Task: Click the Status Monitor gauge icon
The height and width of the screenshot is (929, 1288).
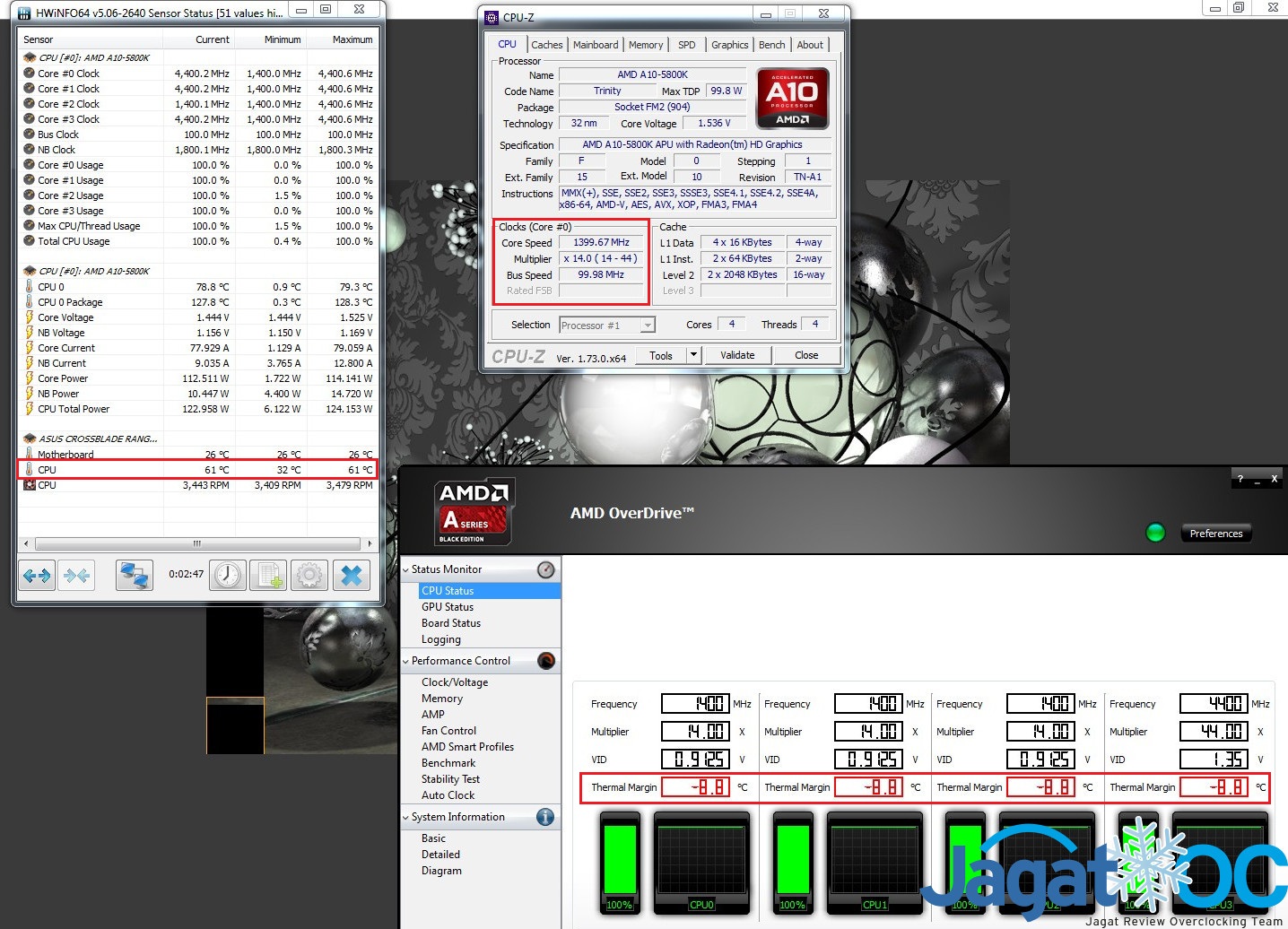Action: pos(545,569)
